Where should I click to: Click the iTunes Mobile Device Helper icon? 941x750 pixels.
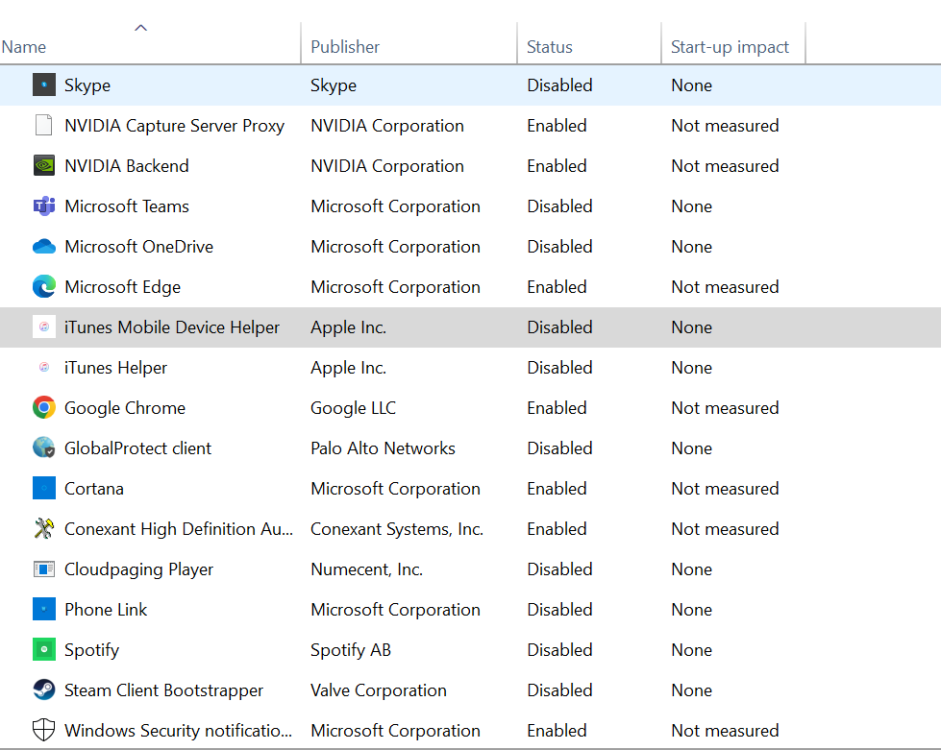coord(44,326)
